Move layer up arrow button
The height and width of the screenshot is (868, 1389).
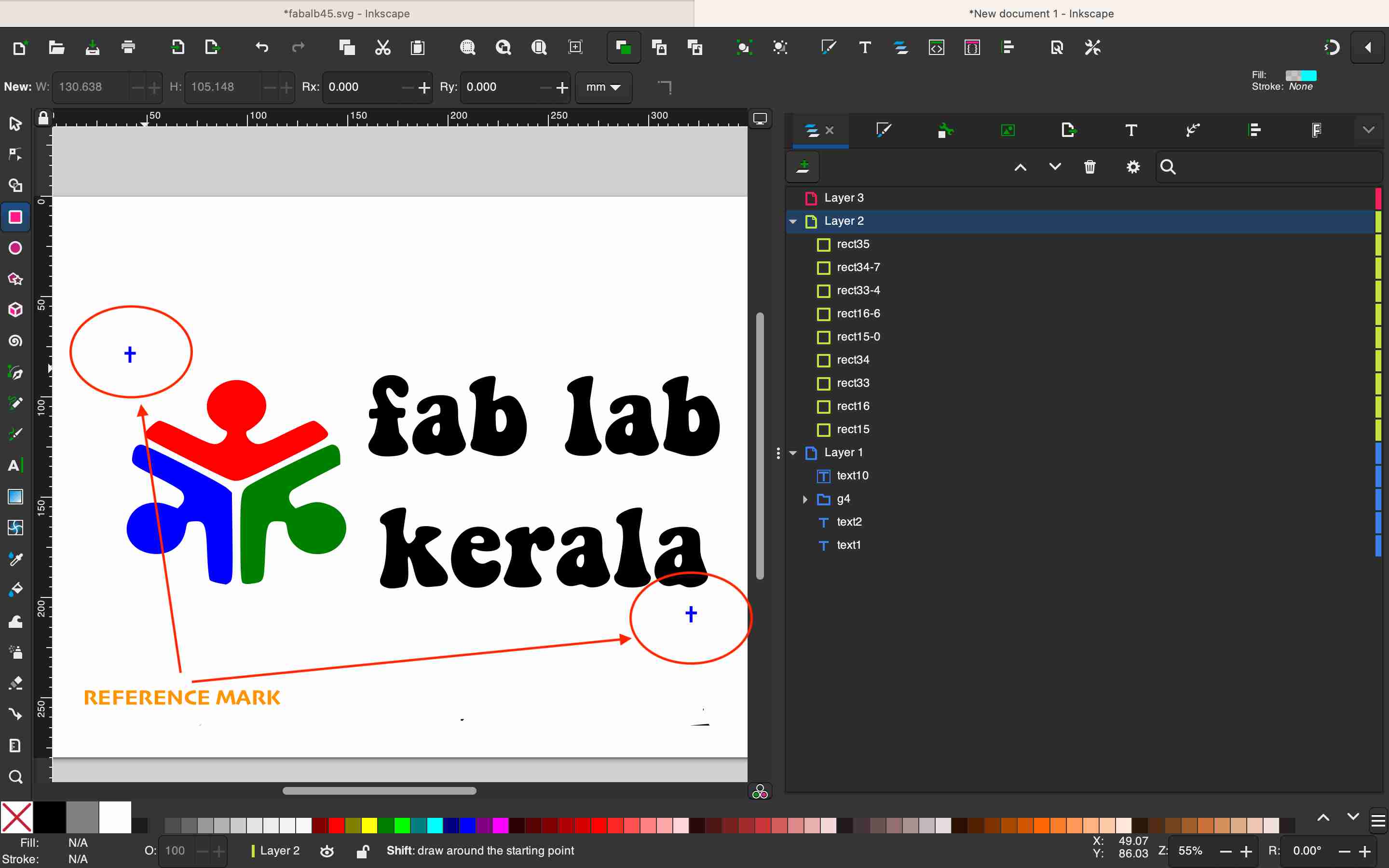coord(1020,167)
